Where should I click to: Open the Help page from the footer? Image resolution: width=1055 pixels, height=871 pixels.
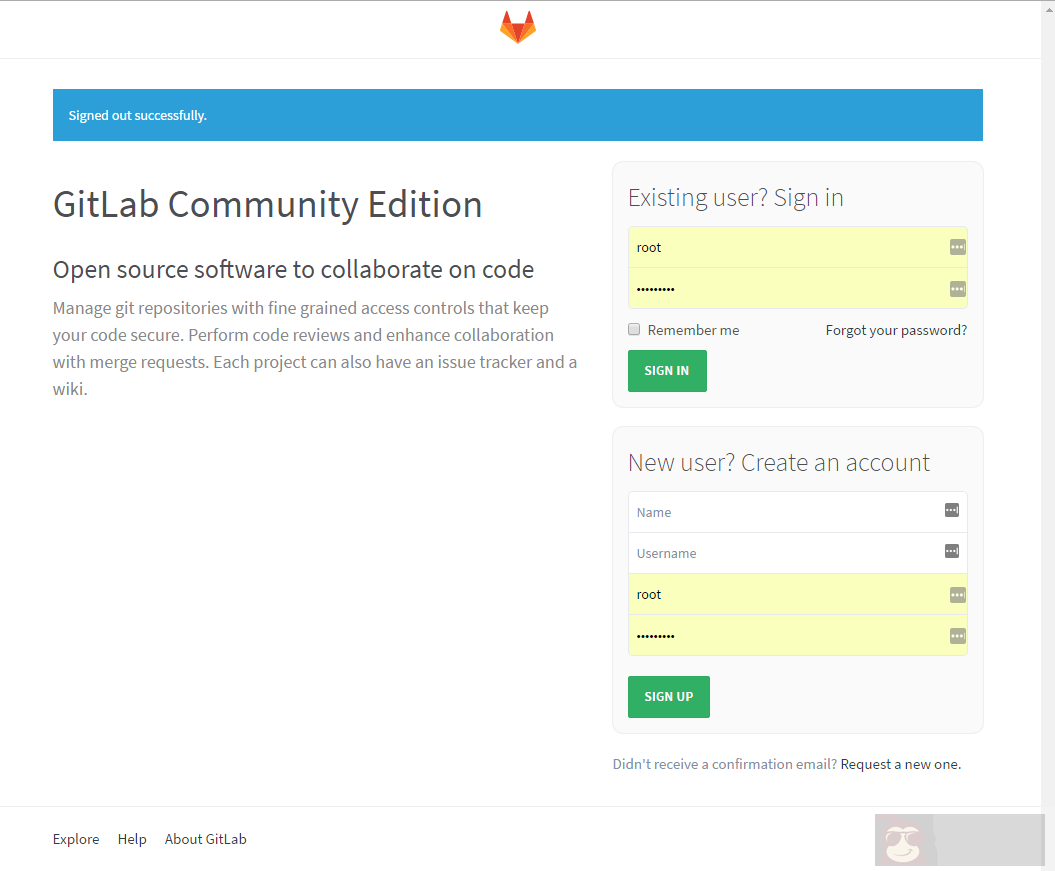point(131,839)
